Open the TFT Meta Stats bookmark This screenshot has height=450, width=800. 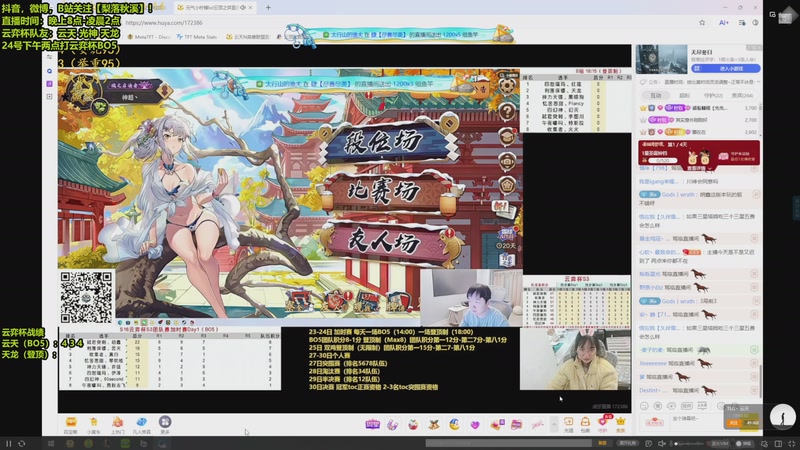[x=196, y=37]
